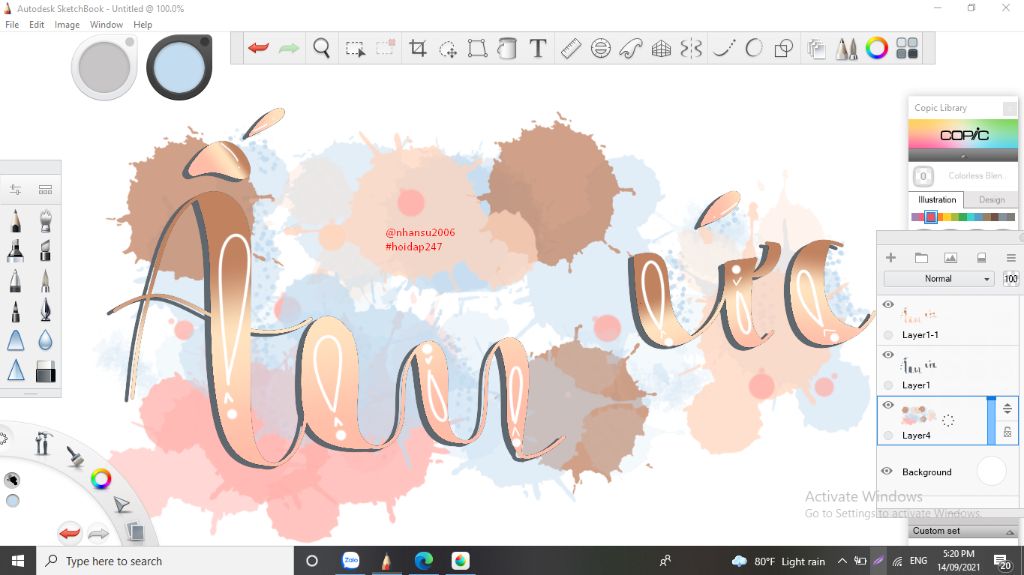Open the Color Editor wheel in top toolbar
Viewport: 1024px width, 575px height.
click(x=876, y=48)
